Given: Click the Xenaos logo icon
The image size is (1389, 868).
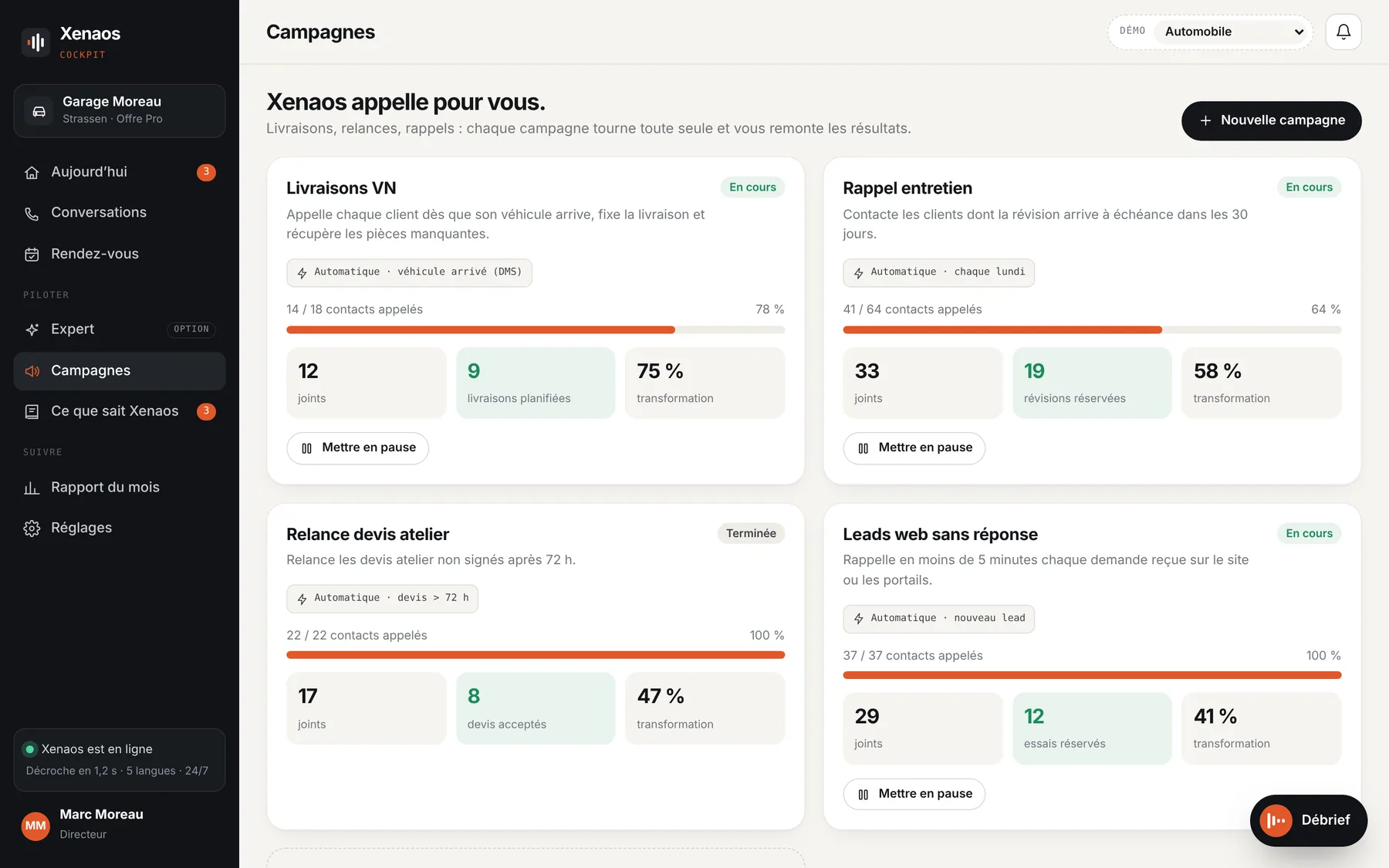Looking at the screenshot, I should coord(35,42).
